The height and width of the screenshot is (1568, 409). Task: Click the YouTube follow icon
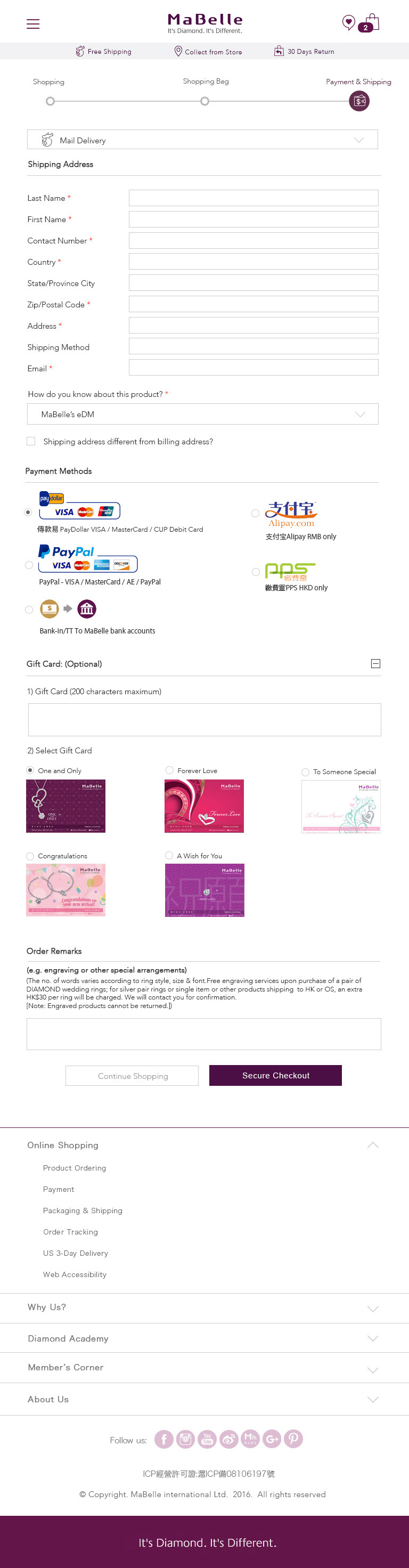pos(207,1439)
